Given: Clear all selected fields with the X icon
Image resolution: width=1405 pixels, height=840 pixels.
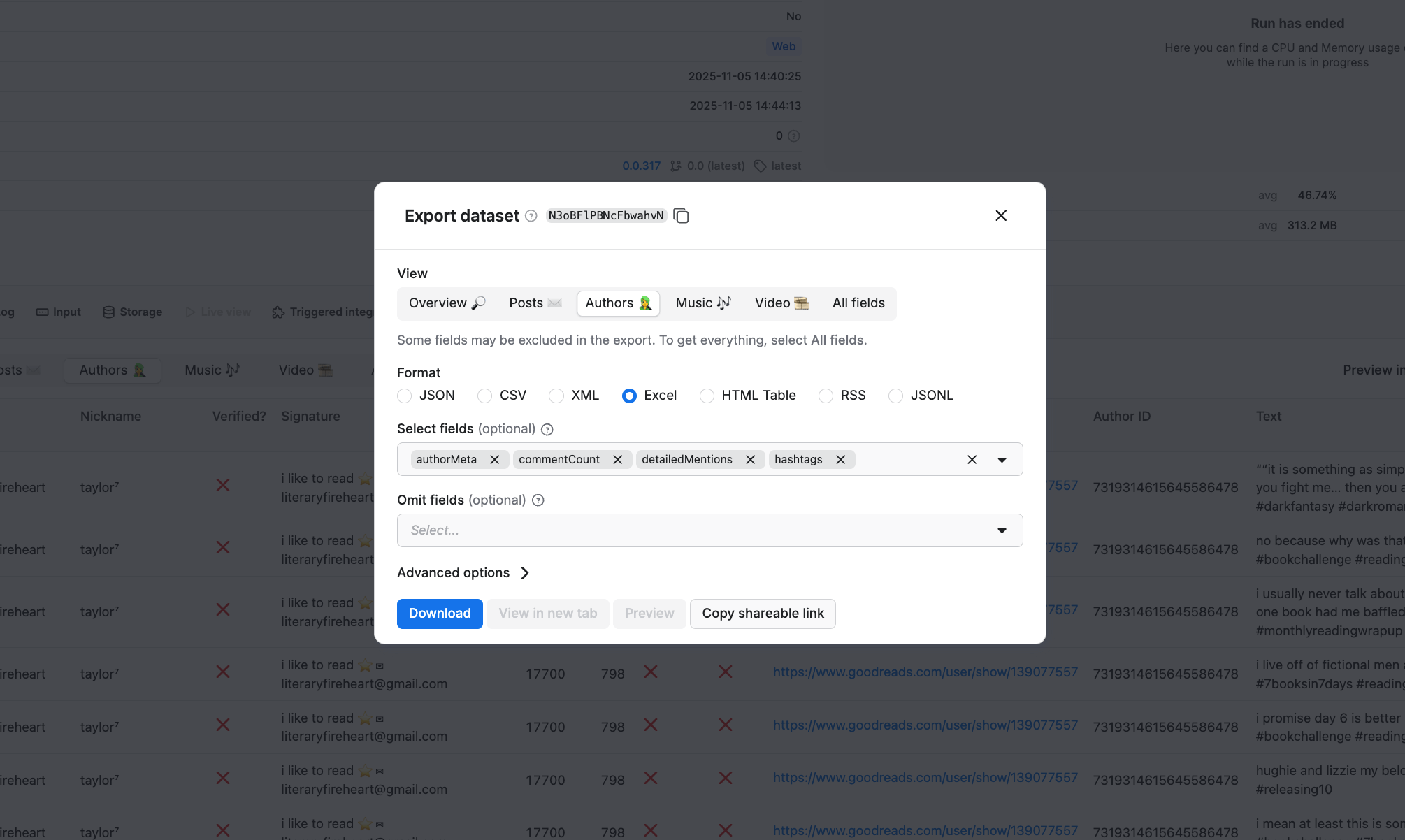Looking at the screenshot, I should tap(972, 459).
